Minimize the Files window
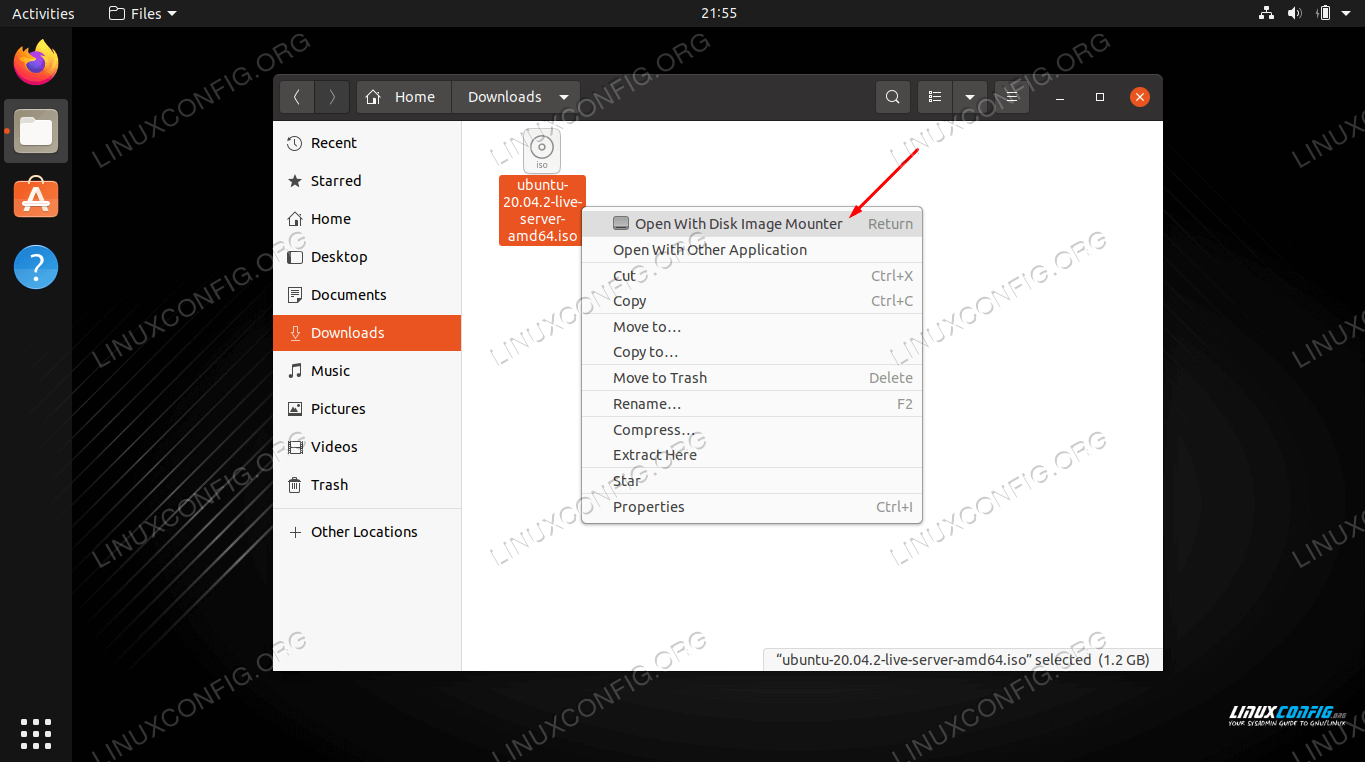 click(1060, 97)
